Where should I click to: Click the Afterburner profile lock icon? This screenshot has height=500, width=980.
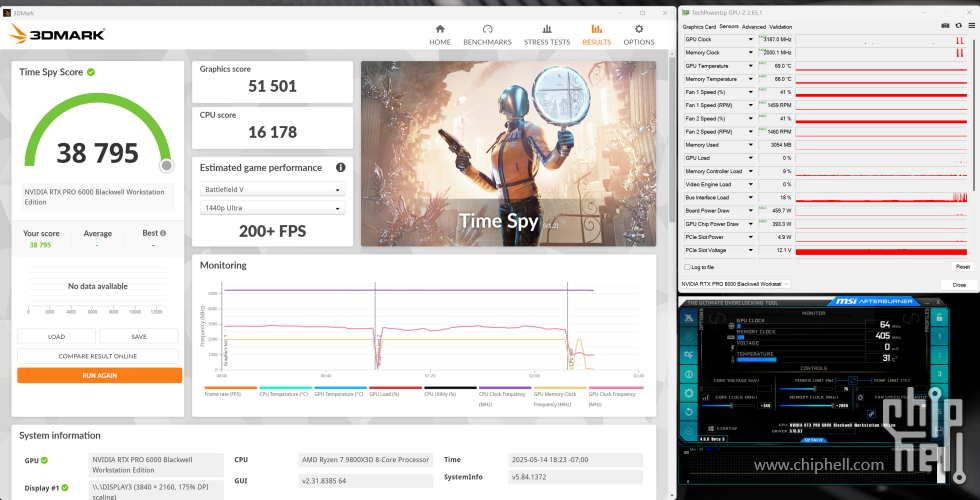(939, 317)
